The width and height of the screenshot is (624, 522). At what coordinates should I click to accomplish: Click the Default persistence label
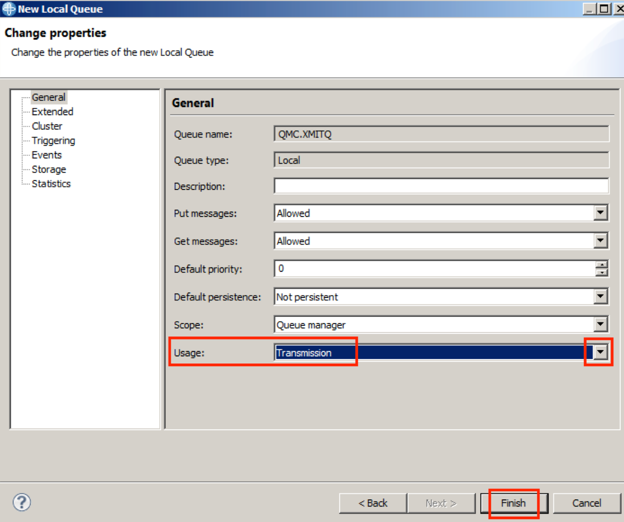point(217,297)
